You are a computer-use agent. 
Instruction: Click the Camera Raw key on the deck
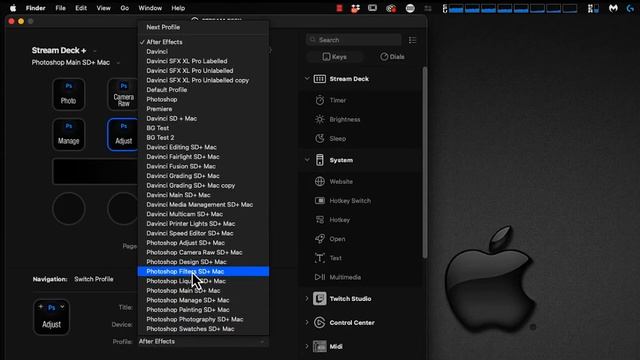click(x=122, y=94)
